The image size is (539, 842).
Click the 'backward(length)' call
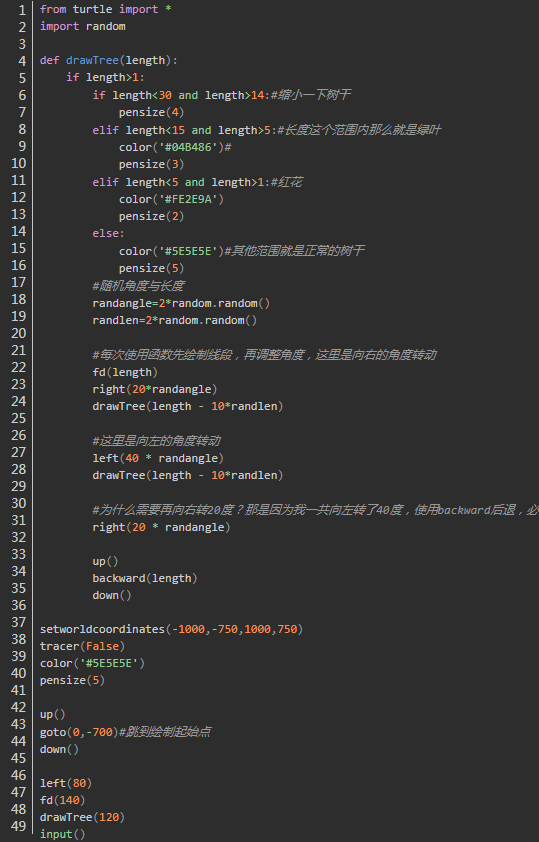tap(145, 578)
